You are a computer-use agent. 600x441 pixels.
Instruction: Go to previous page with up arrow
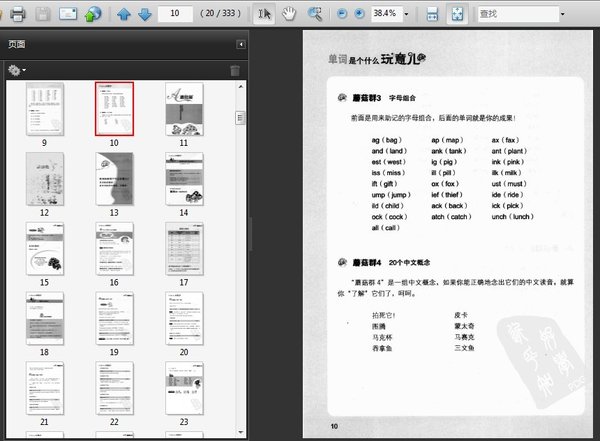point(124,14)
